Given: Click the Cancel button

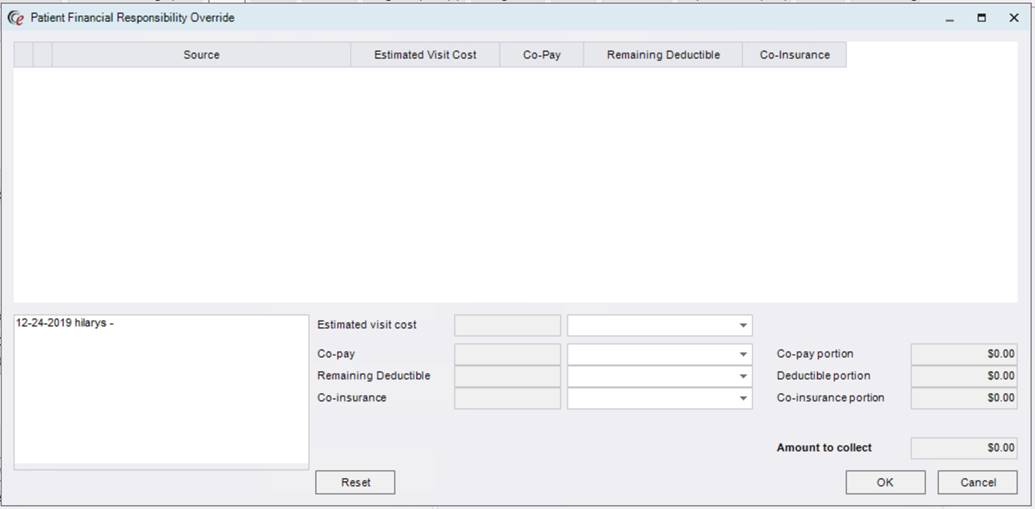Looking at the screenshot, I should (977, 482).
